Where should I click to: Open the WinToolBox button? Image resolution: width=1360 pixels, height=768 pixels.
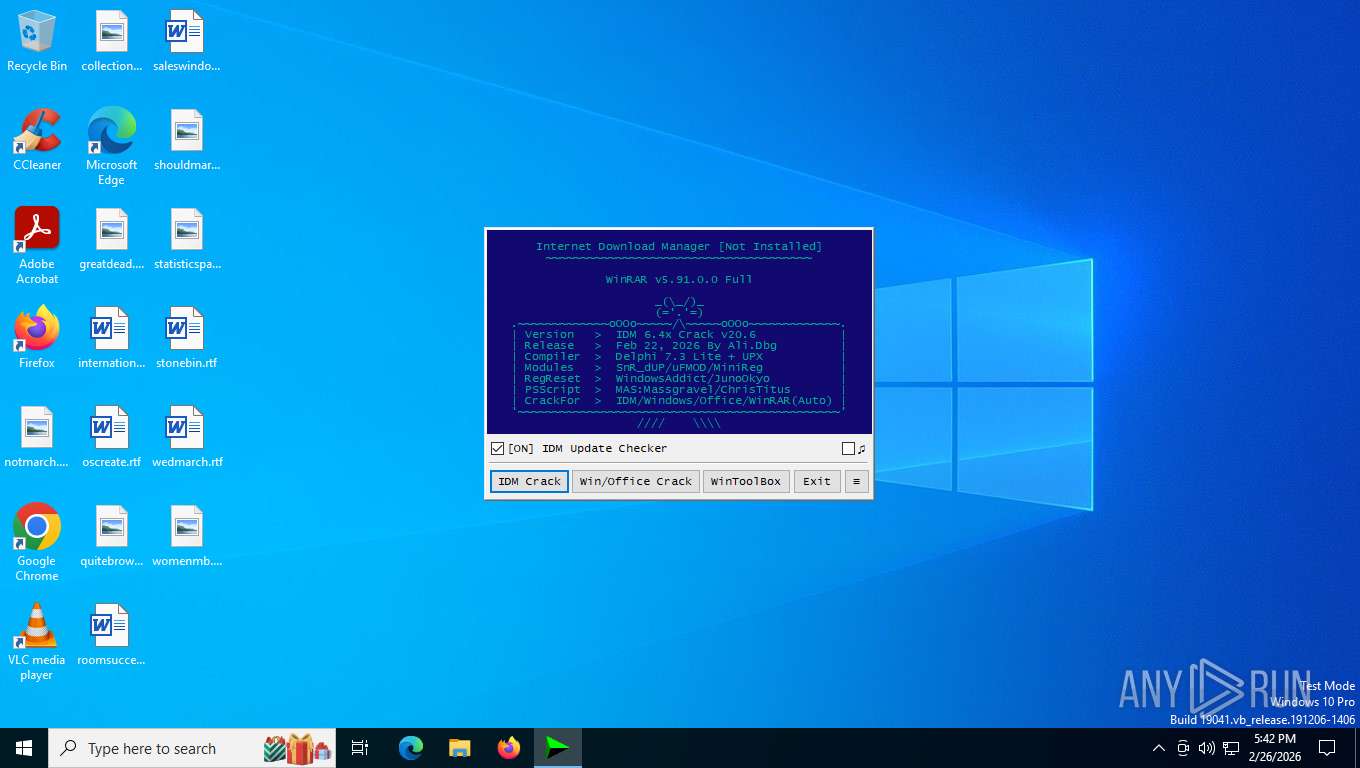746,481
